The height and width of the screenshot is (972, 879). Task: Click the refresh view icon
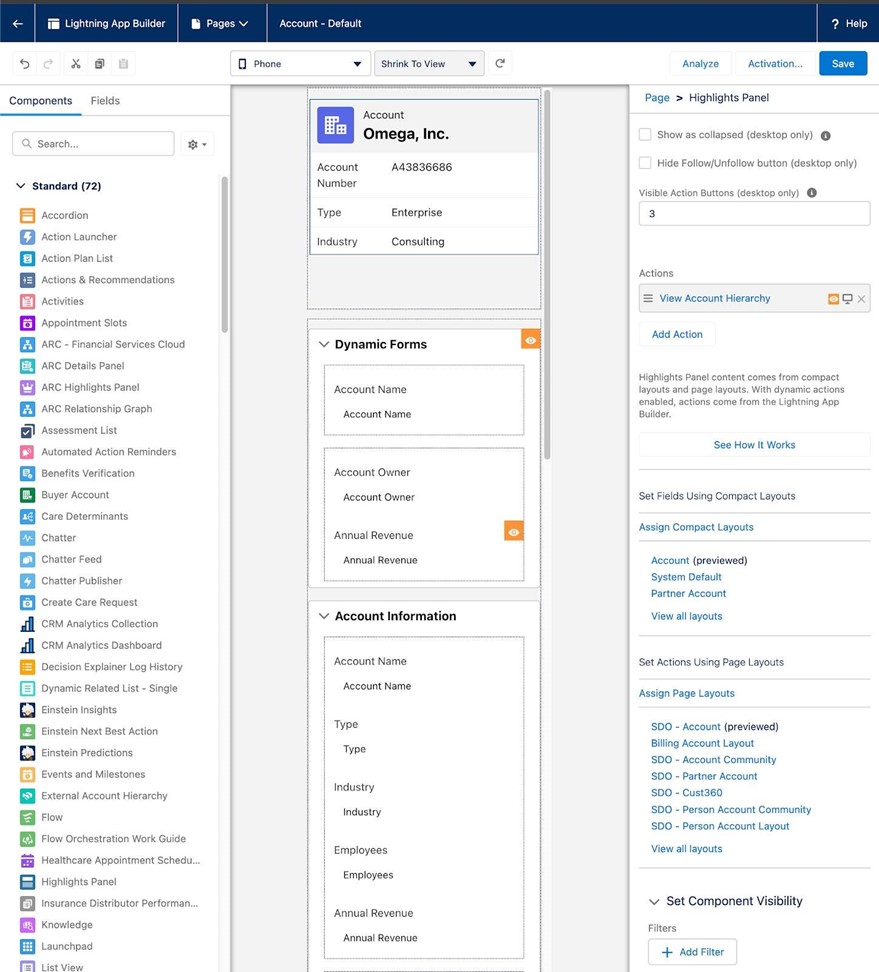click(x=500, y=63)
